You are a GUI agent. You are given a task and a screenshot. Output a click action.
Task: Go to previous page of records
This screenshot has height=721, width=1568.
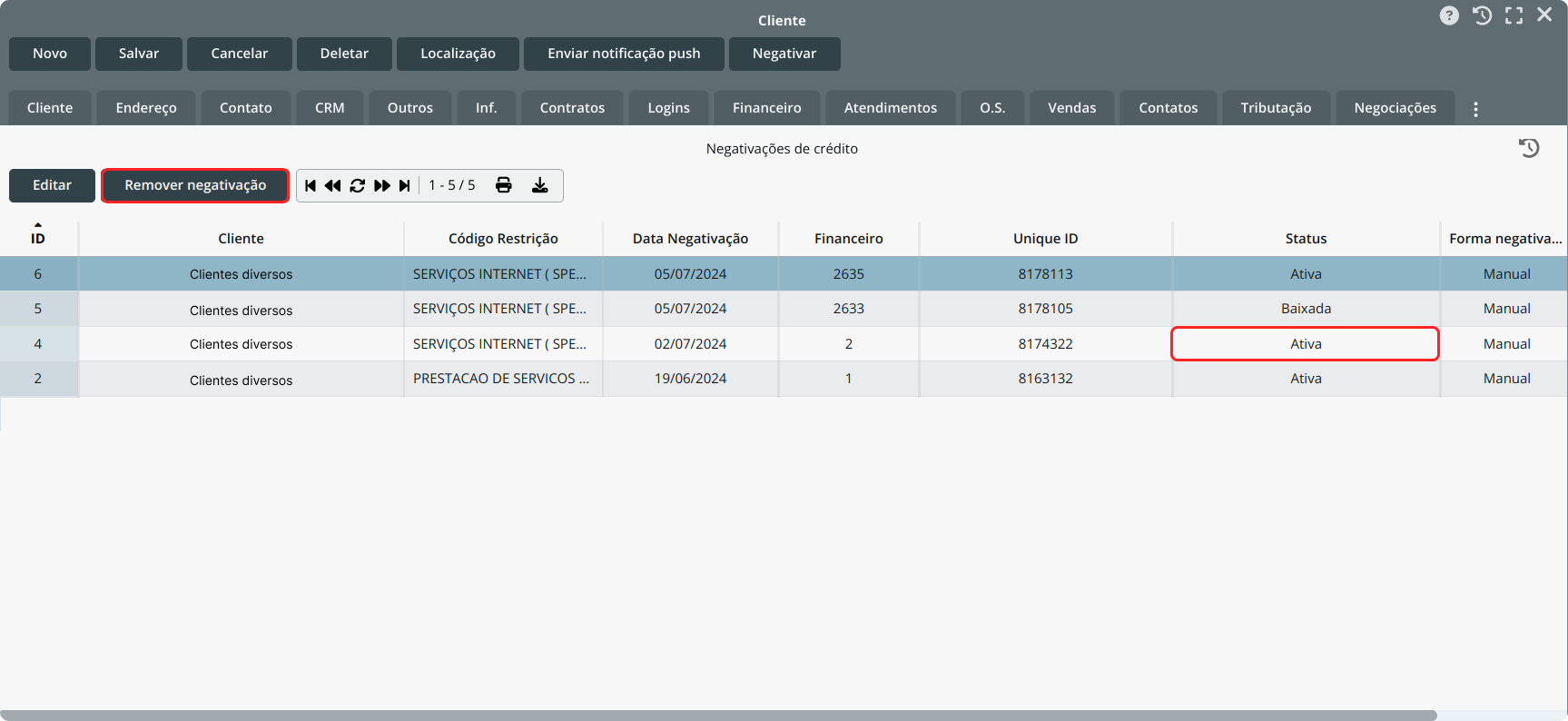pyautogui.click(x=333, y=185)
